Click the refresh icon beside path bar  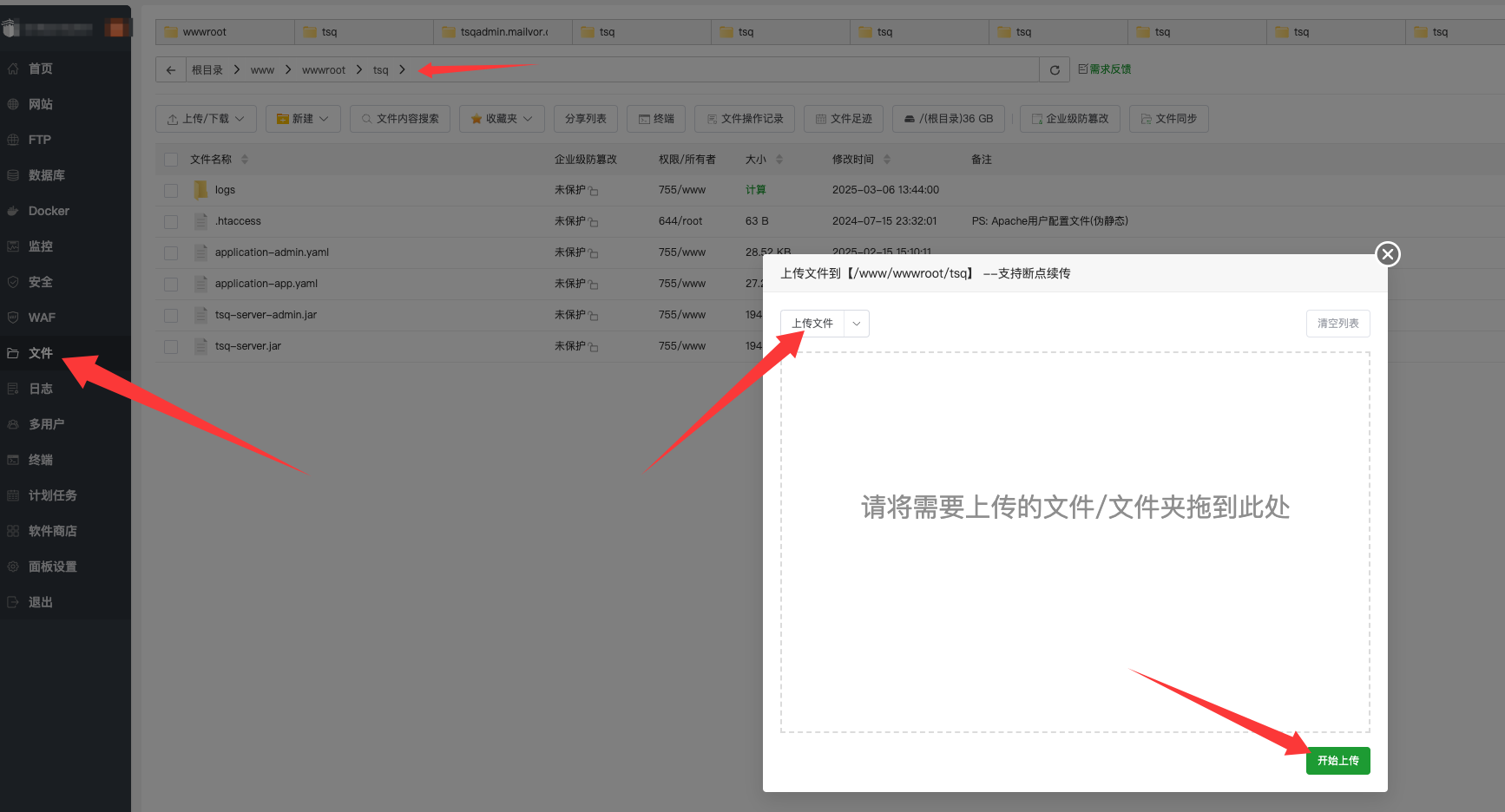click(1055, 70)
